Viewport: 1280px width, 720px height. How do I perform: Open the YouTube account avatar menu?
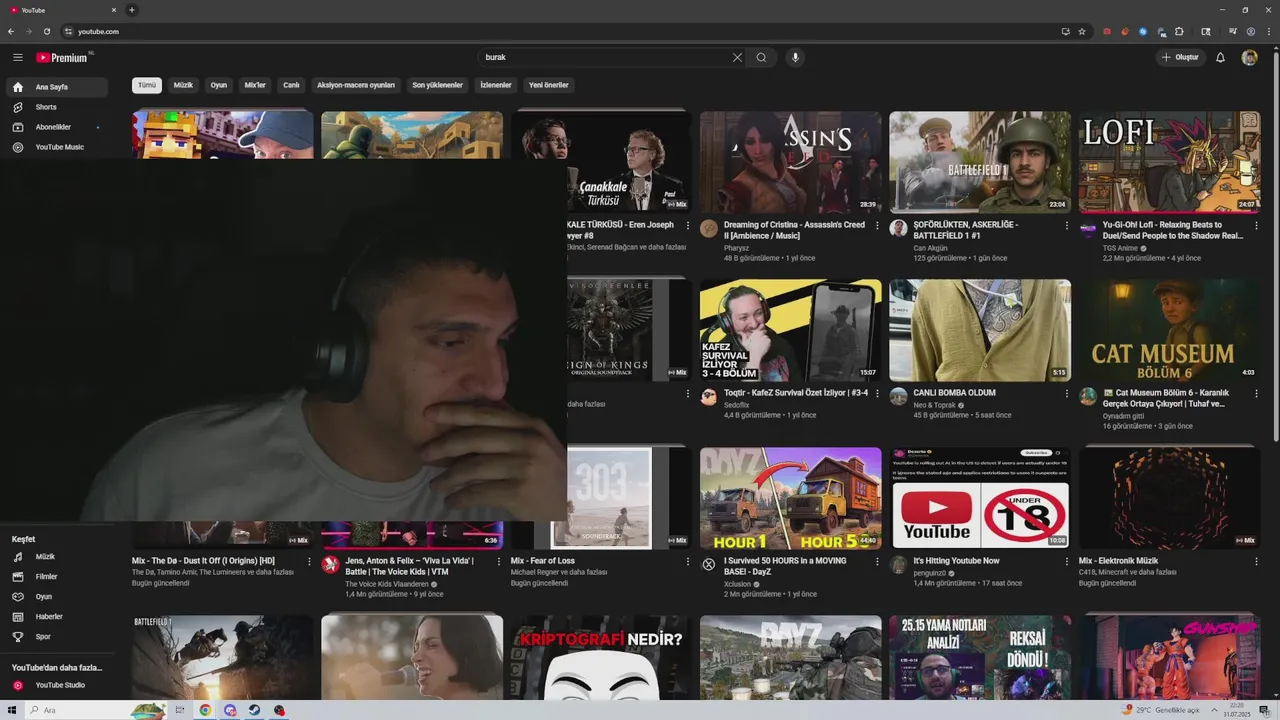(x=1249, y=57)
